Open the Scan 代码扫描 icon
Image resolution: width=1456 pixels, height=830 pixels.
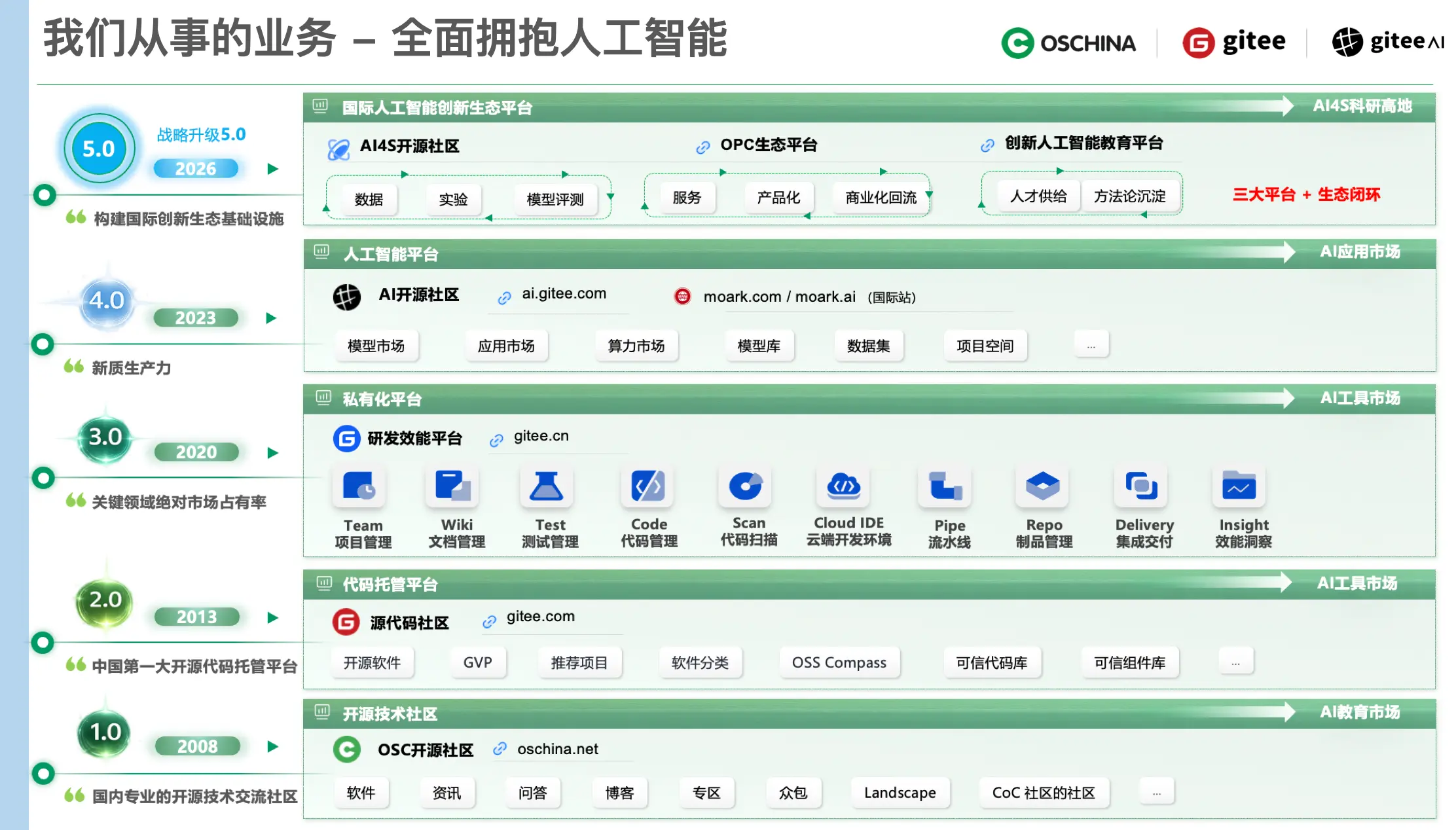click(x=745, y=487)
